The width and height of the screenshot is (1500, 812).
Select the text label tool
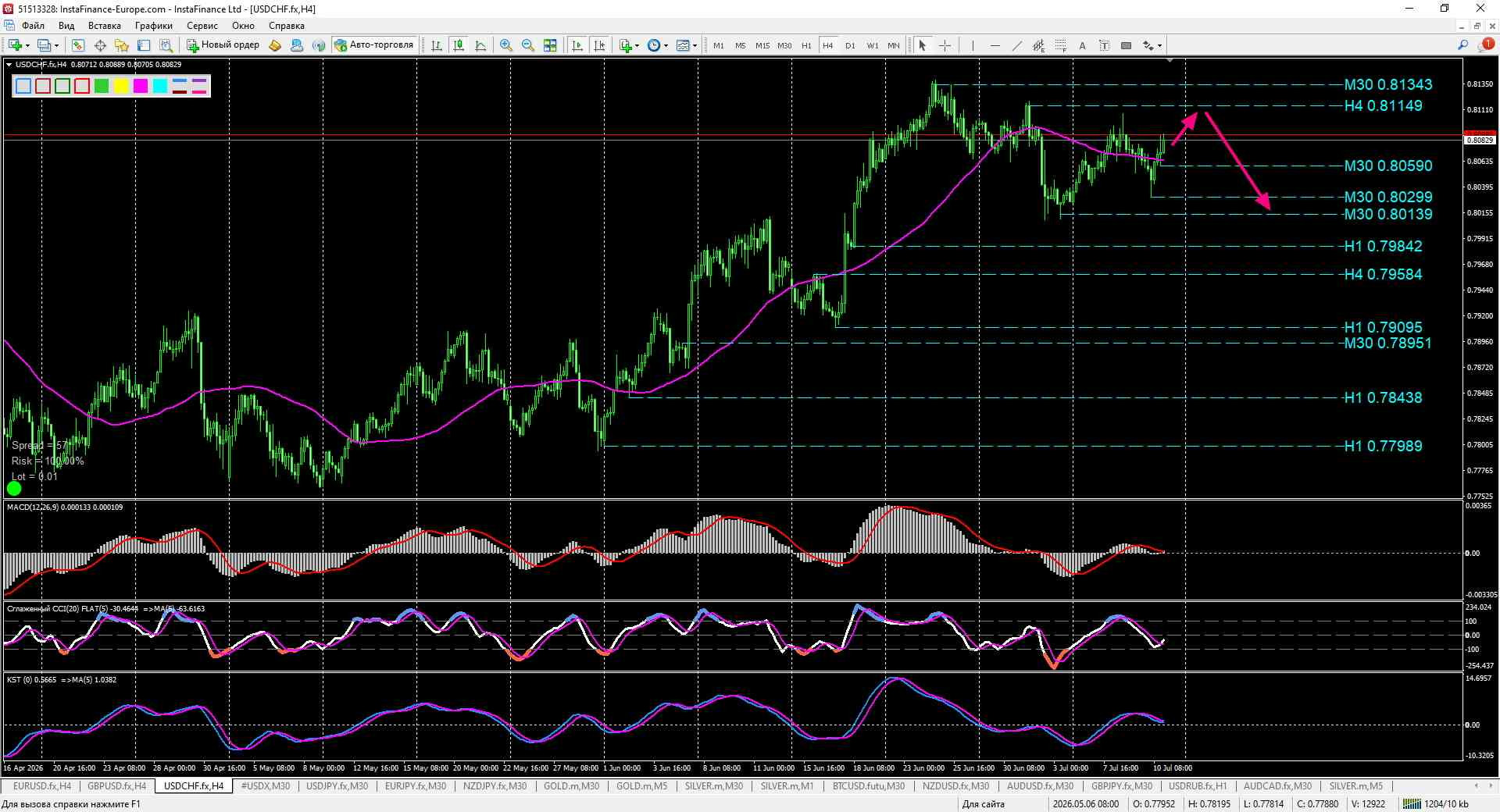coord(1104,45)
